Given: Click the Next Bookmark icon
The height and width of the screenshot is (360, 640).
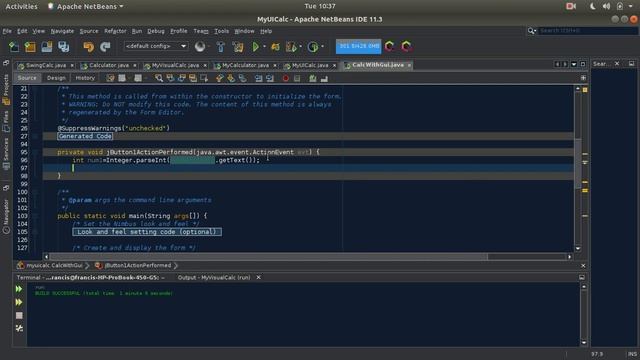Looking at the screenshot, I should click(231, 78).
